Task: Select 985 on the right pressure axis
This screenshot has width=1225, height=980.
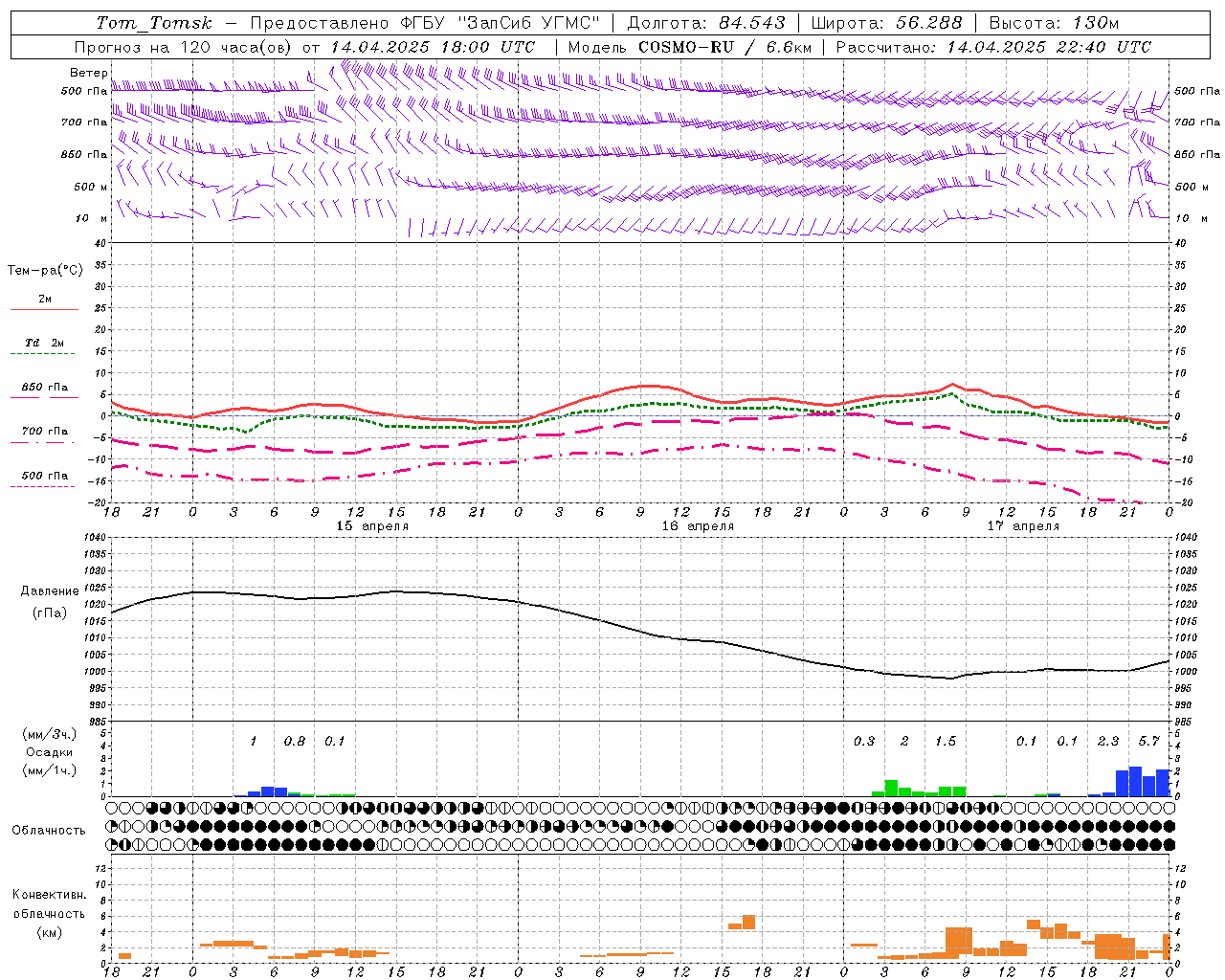Action: 1185,722
